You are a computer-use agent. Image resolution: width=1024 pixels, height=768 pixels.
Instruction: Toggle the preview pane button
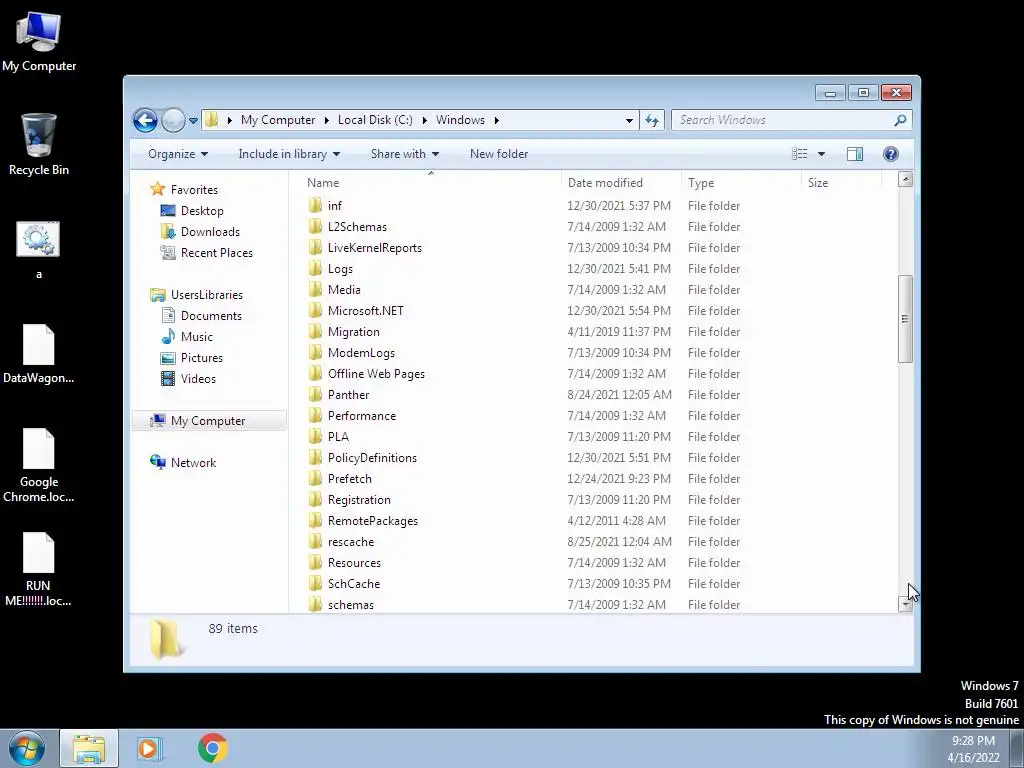pyautogui.click(x=855, y=154)
